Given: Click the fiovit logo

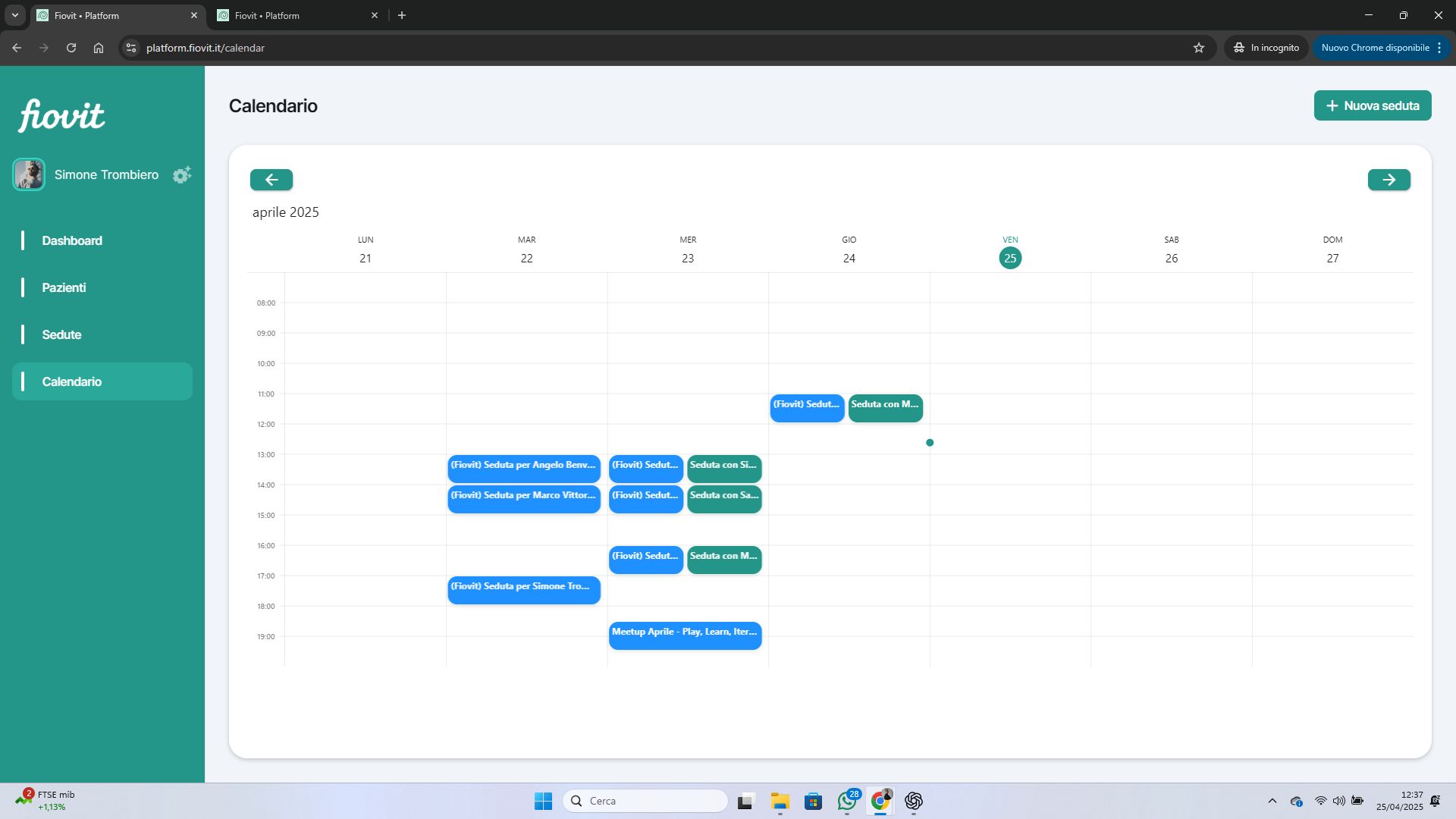Looking at the screenshot, I should point(61,115).
